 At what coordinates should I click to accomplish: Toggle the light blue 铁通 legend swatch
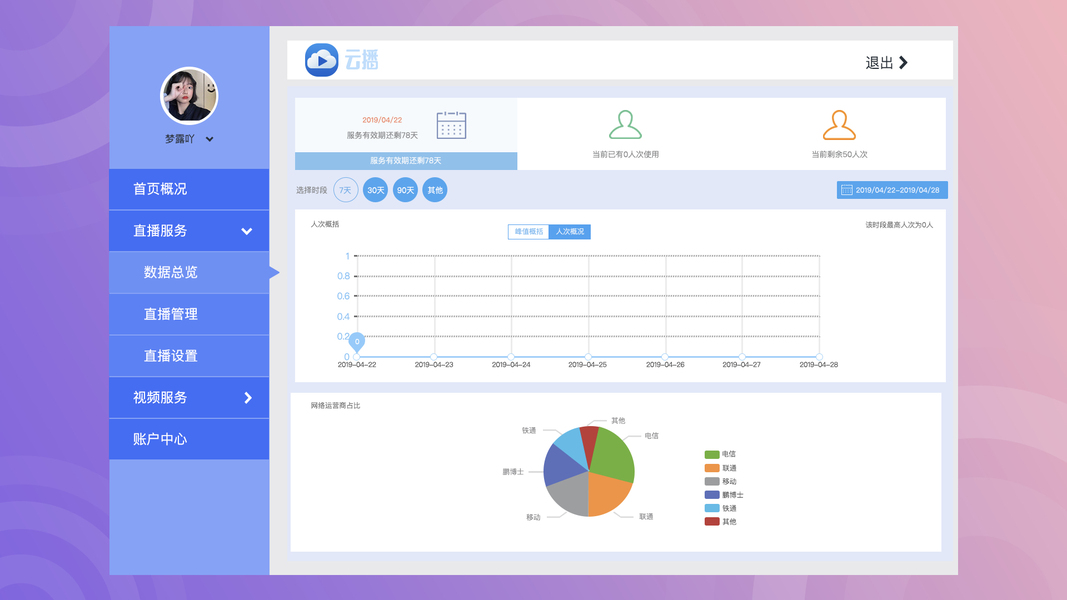[712, 508]
